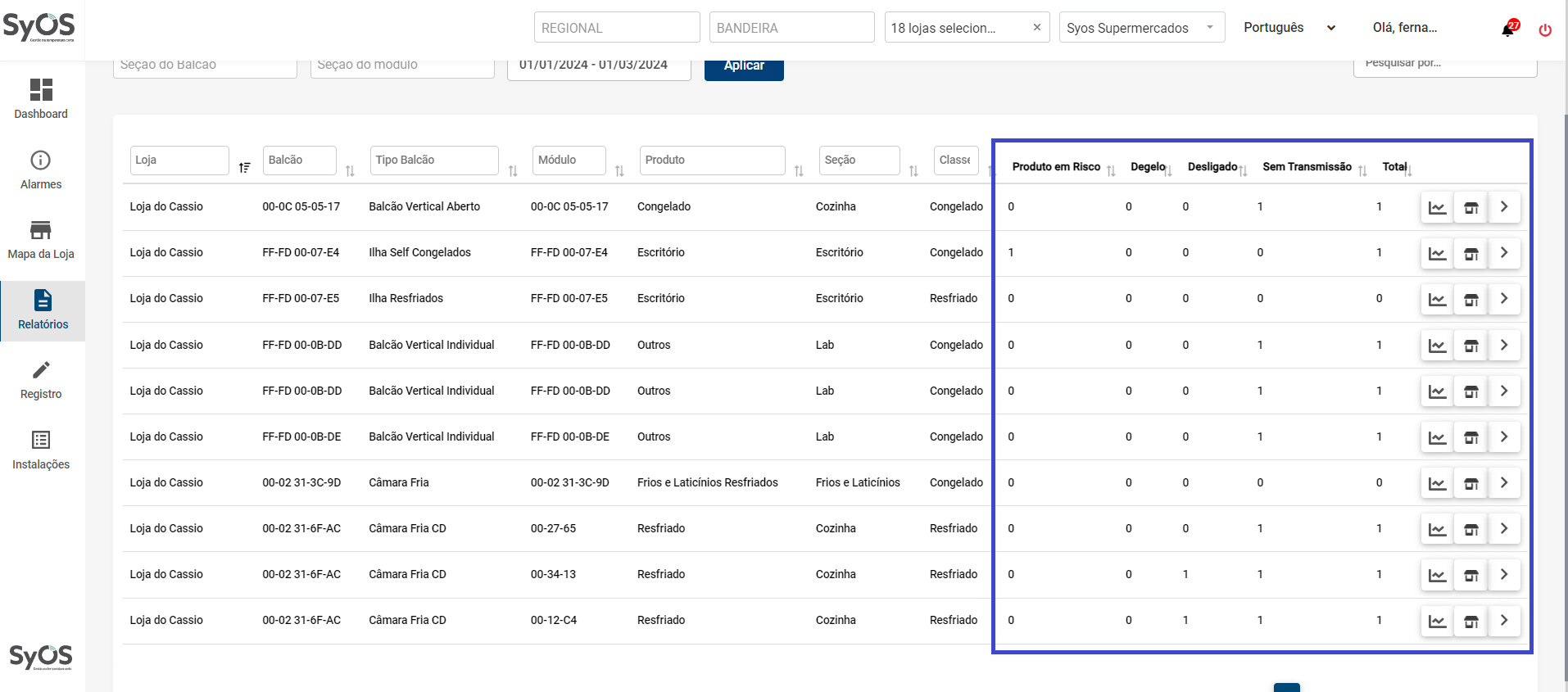Sort by Loja column icon
This screenshot has height=692, width=1568.
click(244, 167)
